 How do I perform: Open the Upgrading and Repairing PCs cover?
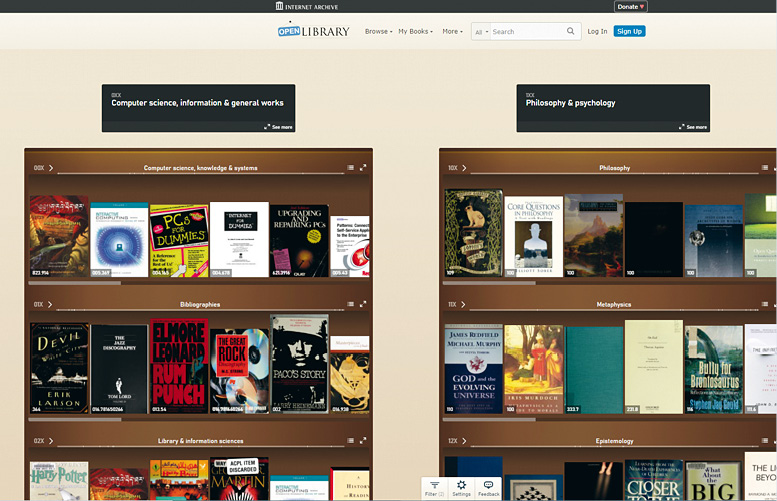click(299, 241)
